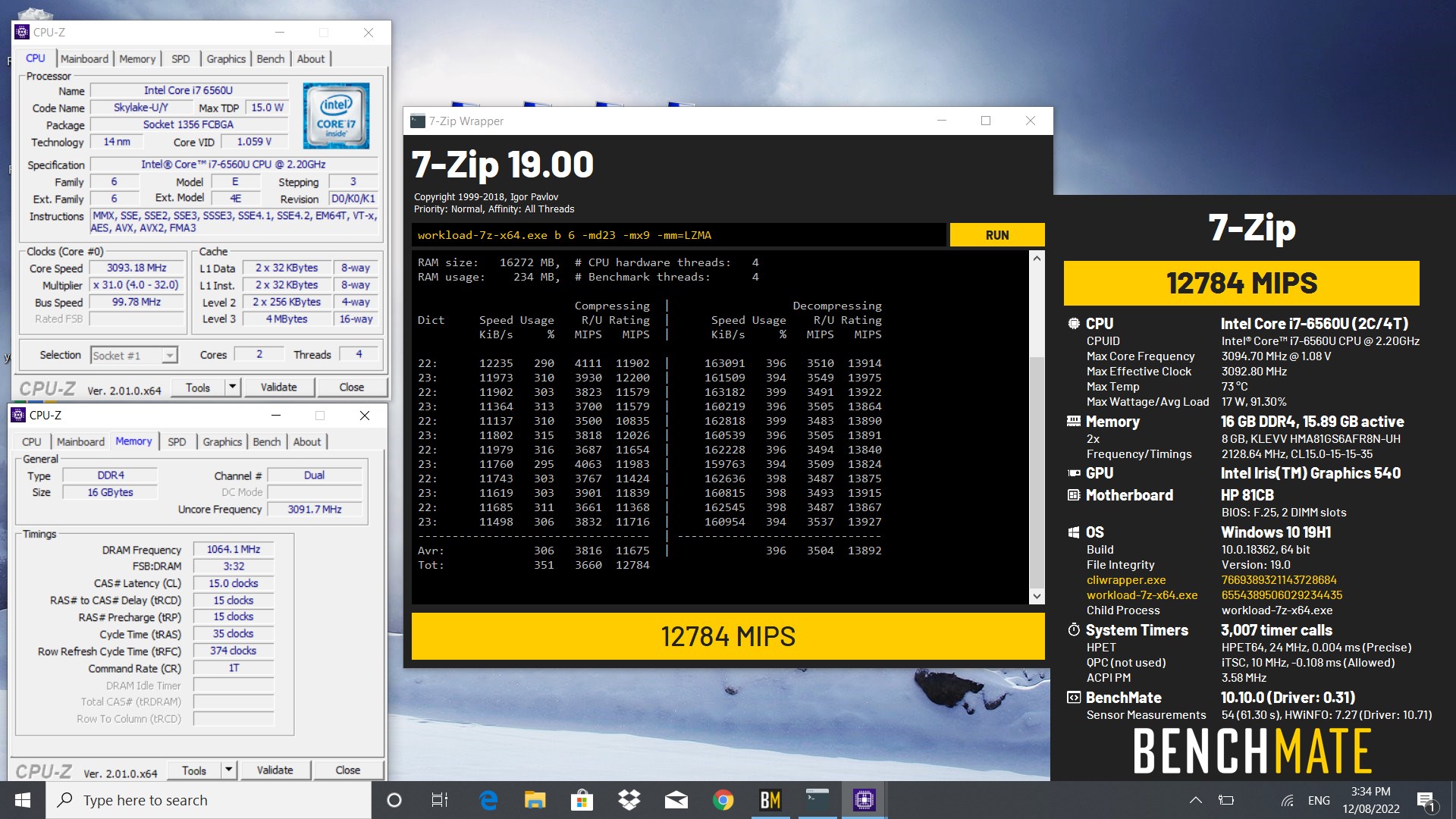Click the CPU-Z app icon in the top window title bar
This screenshot has width=1456, height=819.
point(22,32)
